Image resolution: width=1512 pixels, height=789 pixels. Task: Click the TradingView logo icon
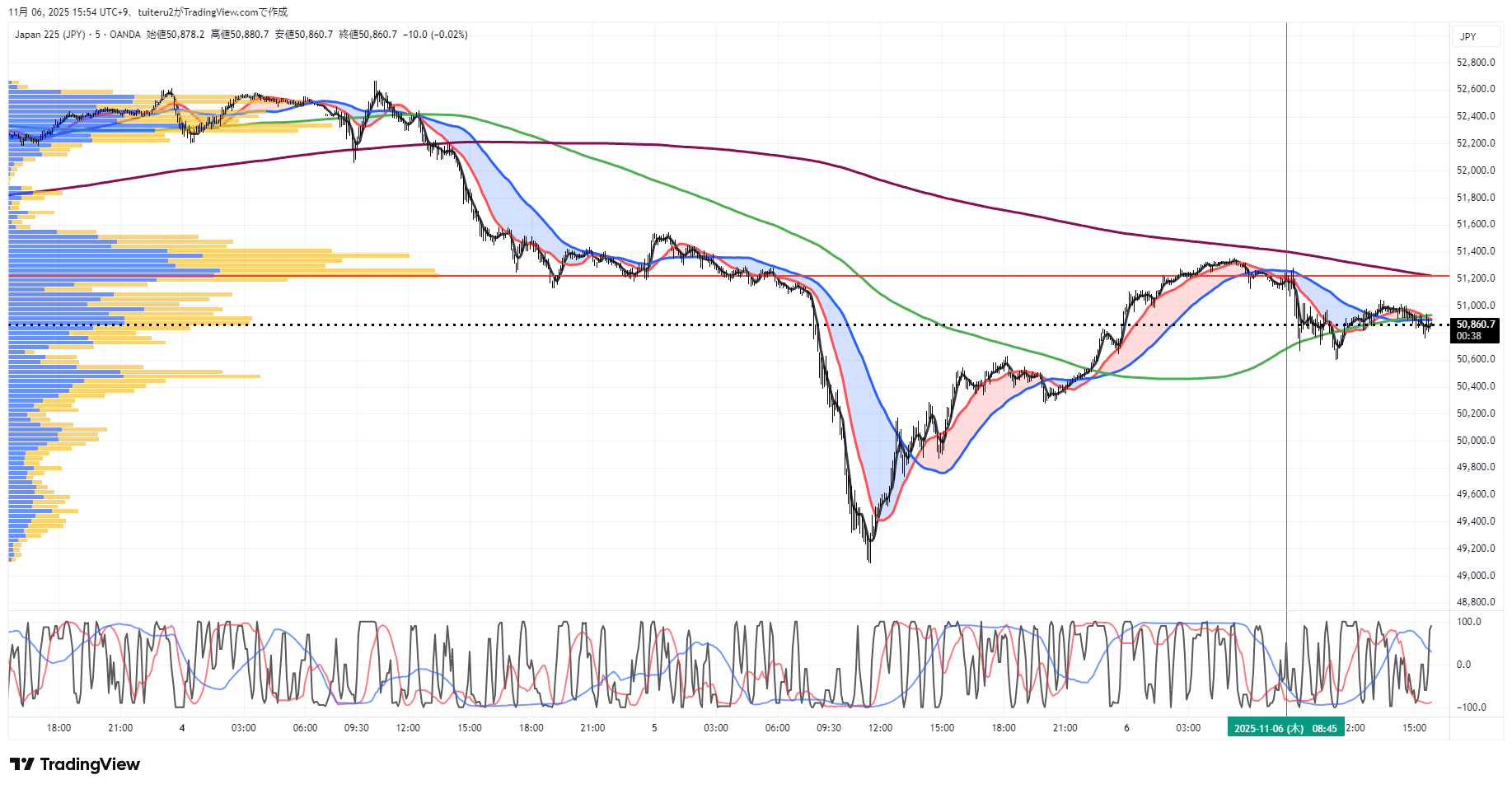tap(22, 764)
